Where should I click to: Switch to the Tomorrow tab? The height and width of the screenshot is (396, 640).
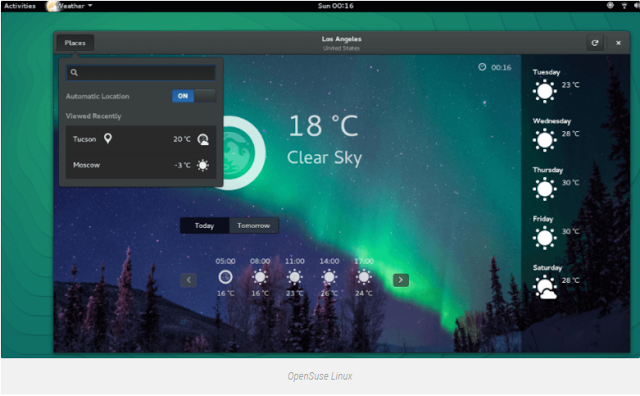point(253,225)
